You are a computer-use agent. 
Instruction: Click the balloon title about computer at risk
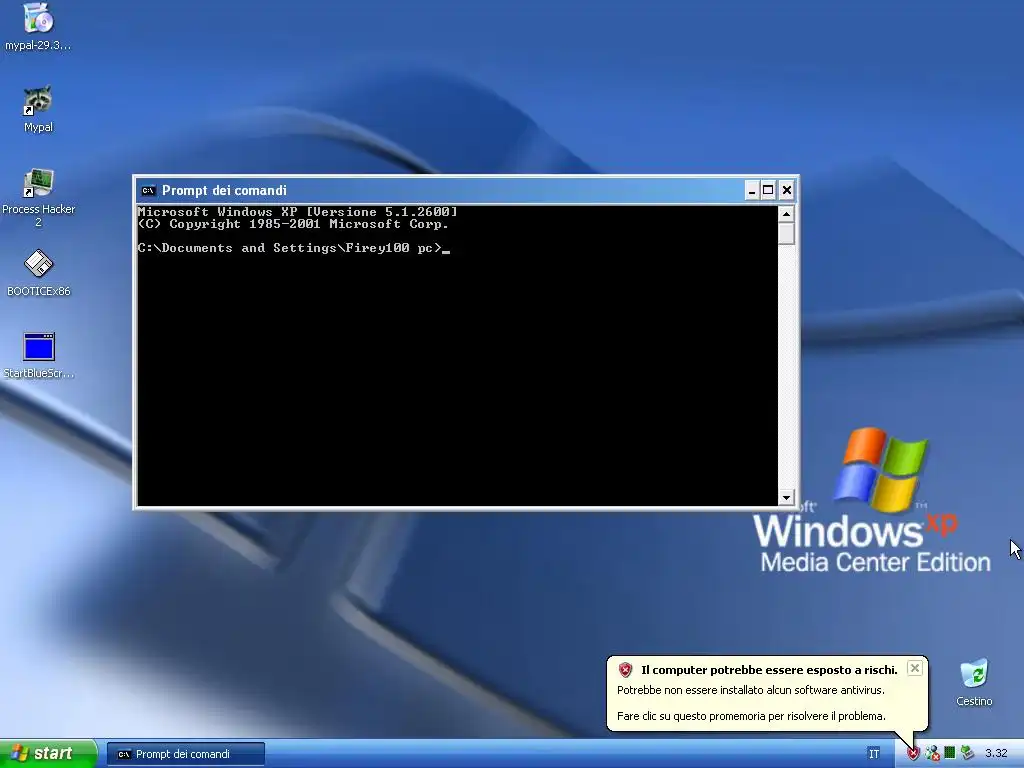pyautogui.click(x=769, y=670)
